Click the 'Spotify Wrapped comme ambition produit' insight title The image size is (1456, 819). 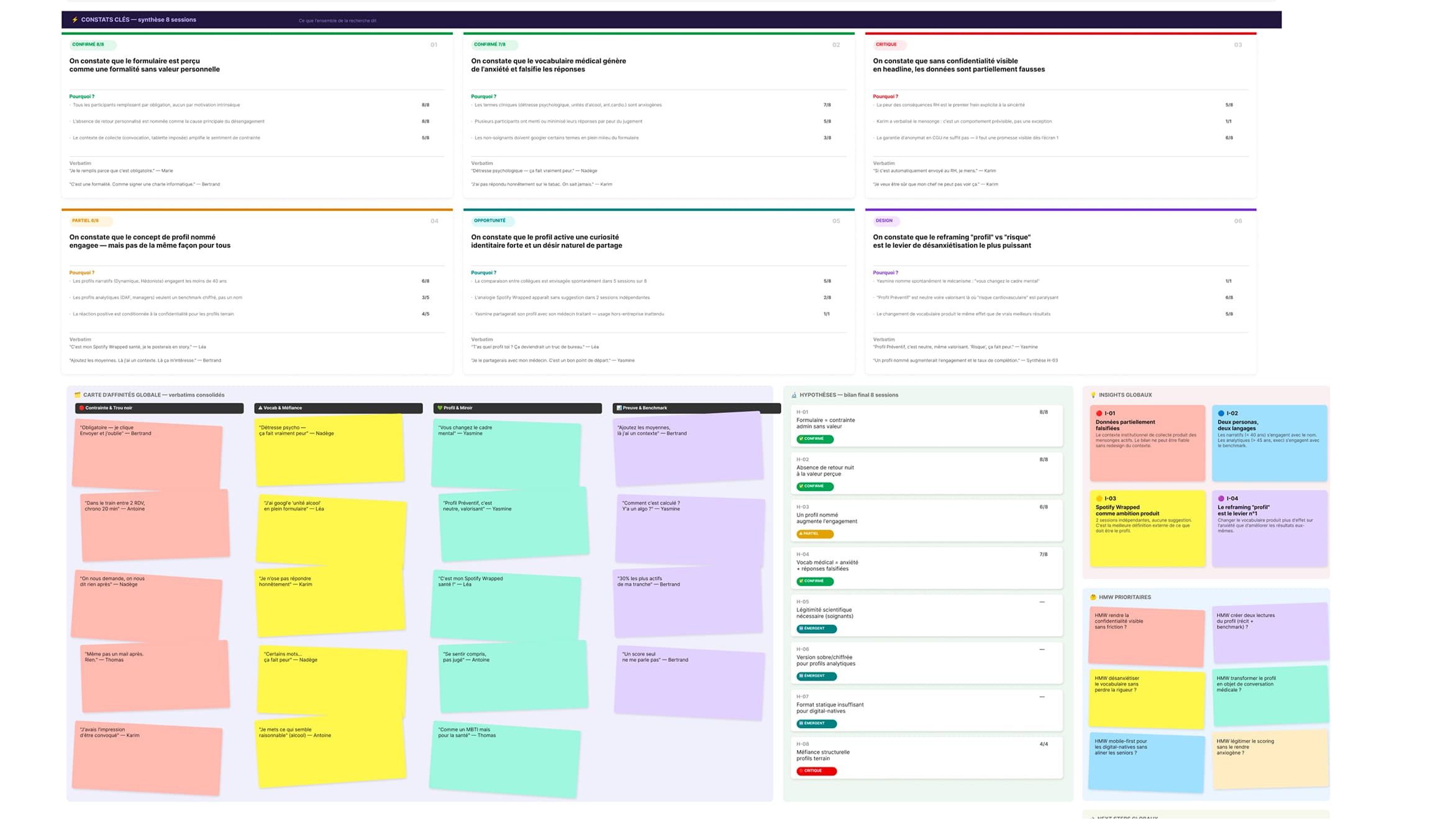coord(1127,510)
